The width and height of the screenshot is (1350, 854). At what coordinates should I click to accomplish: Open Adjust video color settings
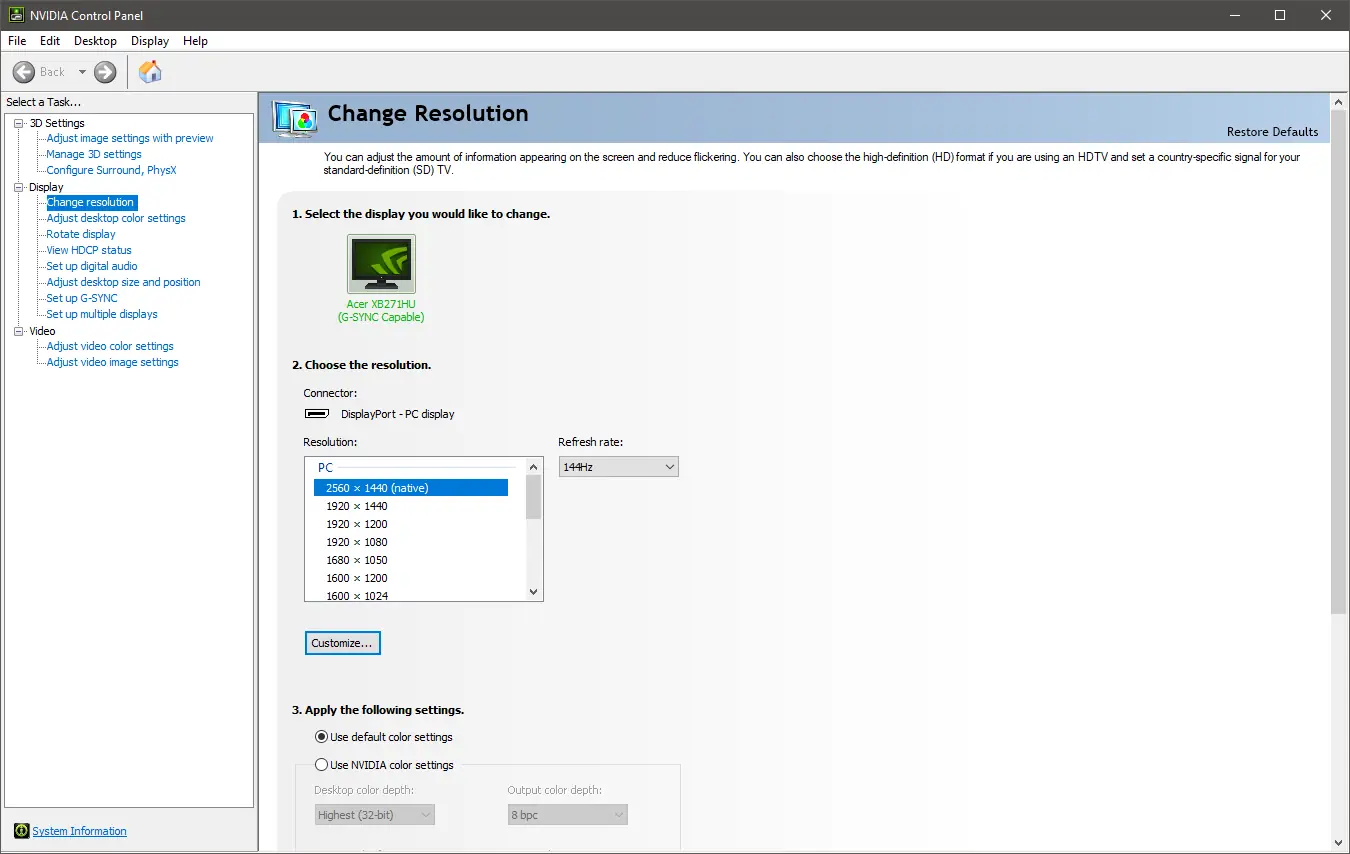[110, 346]
